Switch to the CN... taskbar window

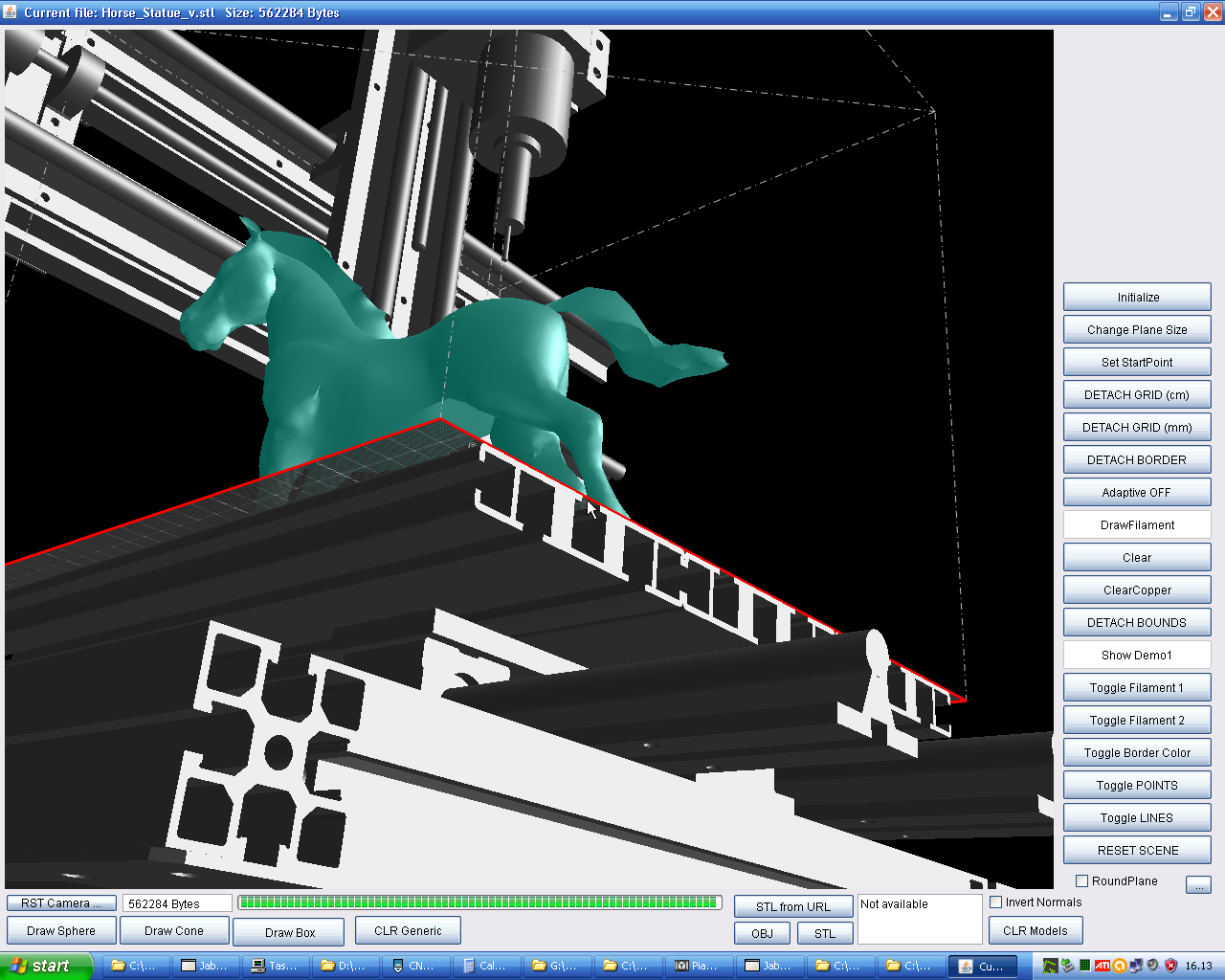[415, 966]
